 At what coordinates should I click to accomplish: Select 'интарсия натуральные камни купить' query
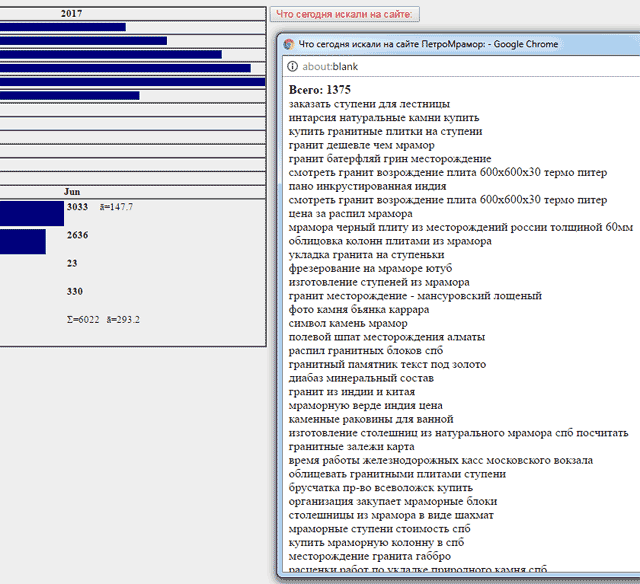coord(384,118)
